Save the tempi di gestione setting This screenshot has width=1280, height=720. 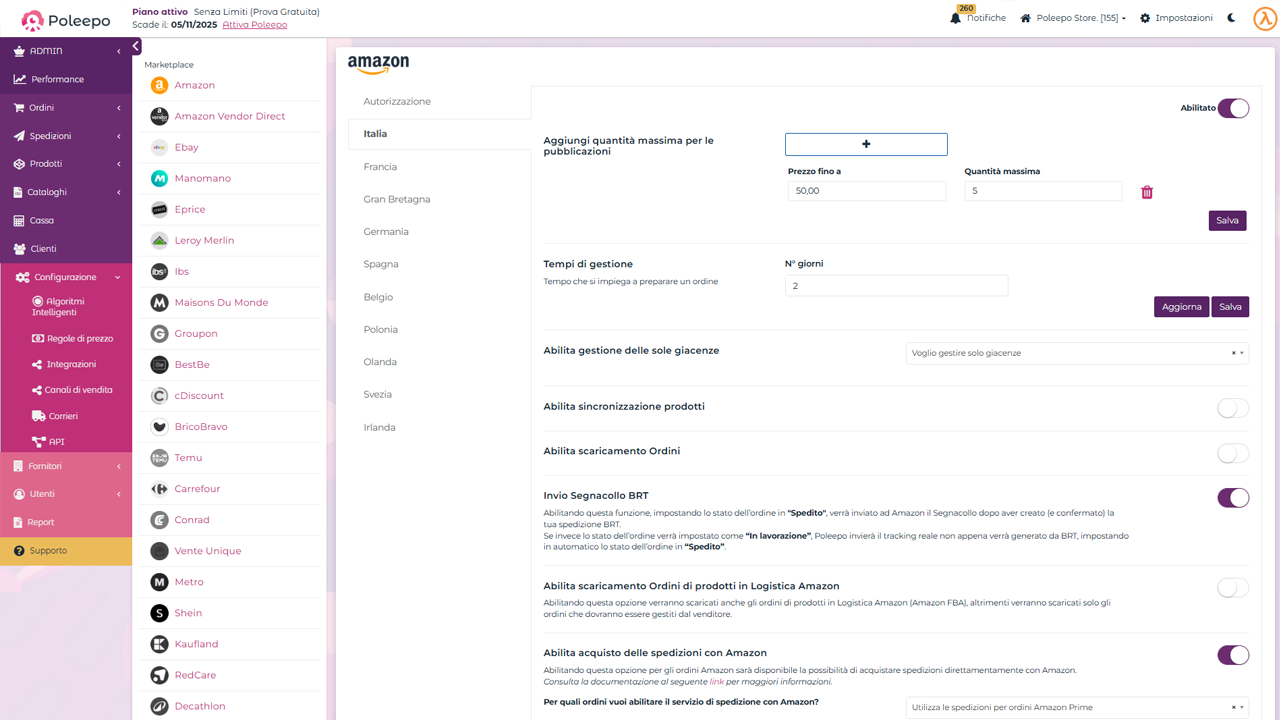coord(1230,307)
